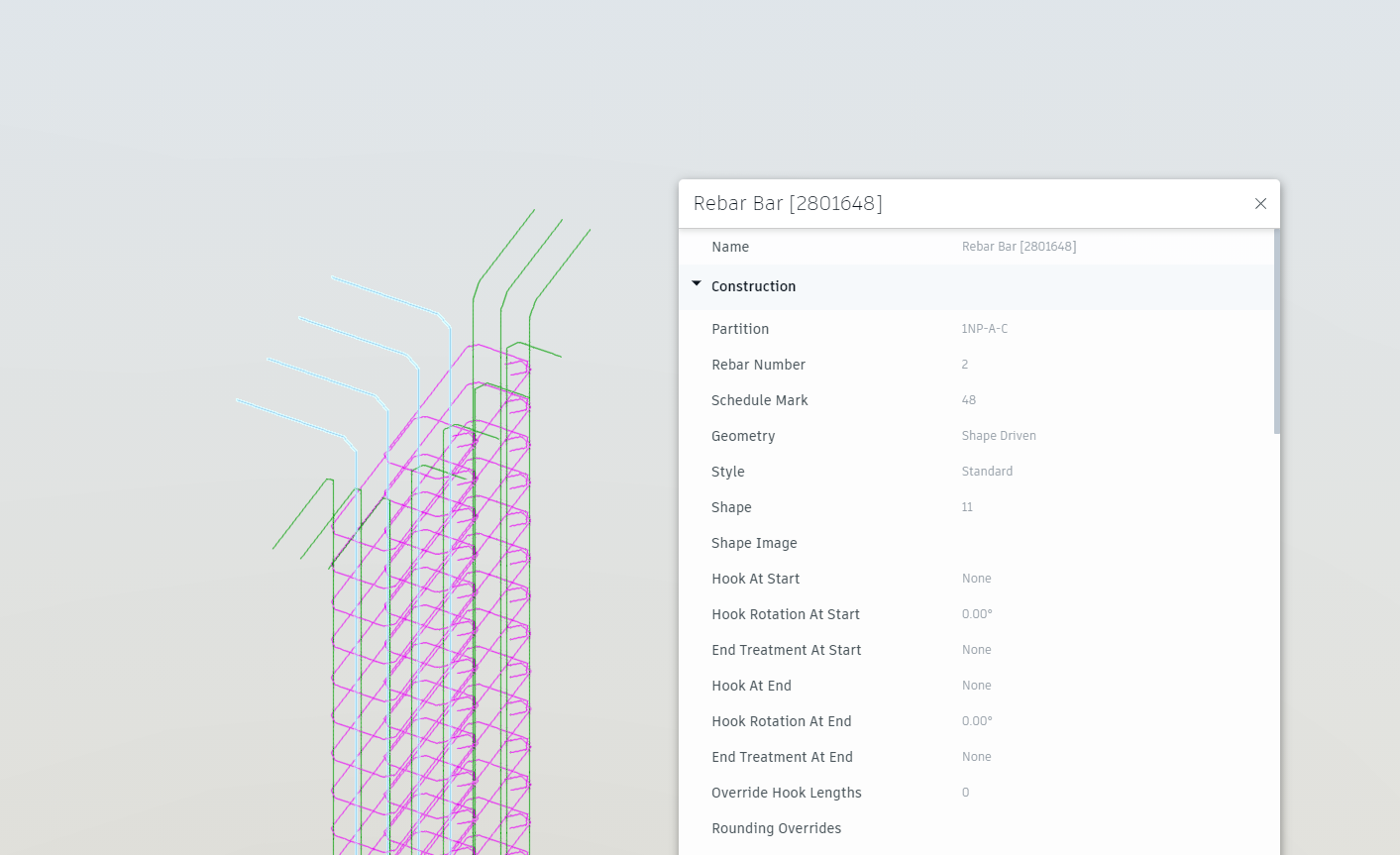
Task: Click the Construction disclosure triangle
Action: [x=697, y=285]
